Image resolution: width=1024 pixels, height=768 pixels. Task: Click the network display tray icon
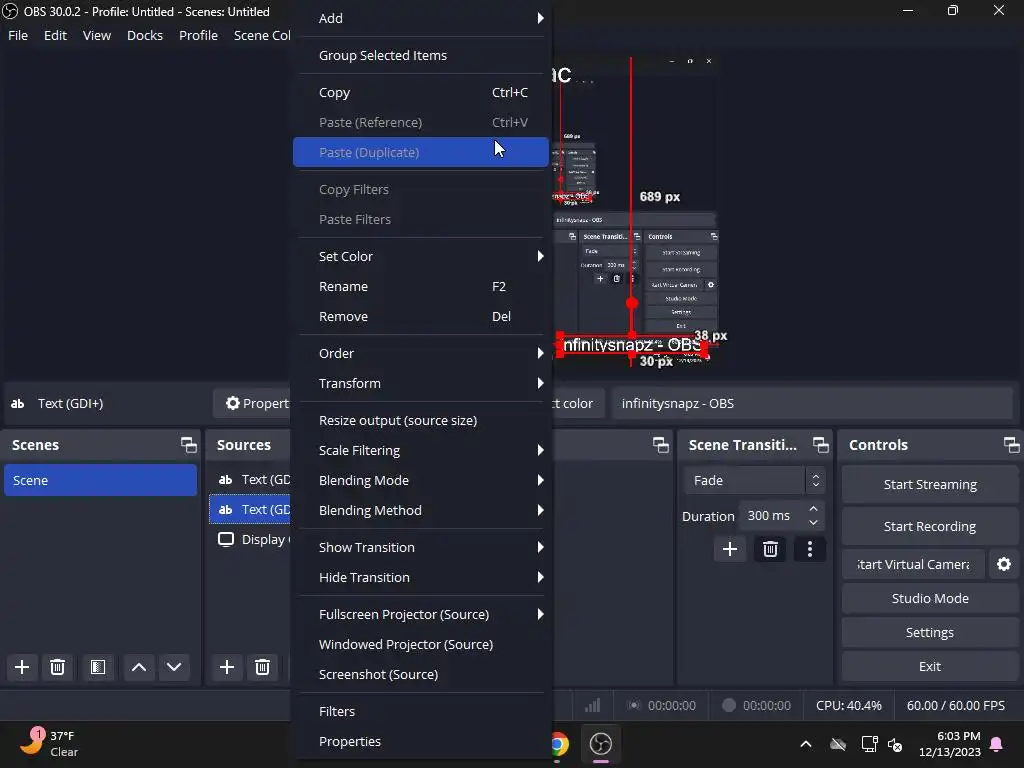pyautogui.click(x=869, y=744)
